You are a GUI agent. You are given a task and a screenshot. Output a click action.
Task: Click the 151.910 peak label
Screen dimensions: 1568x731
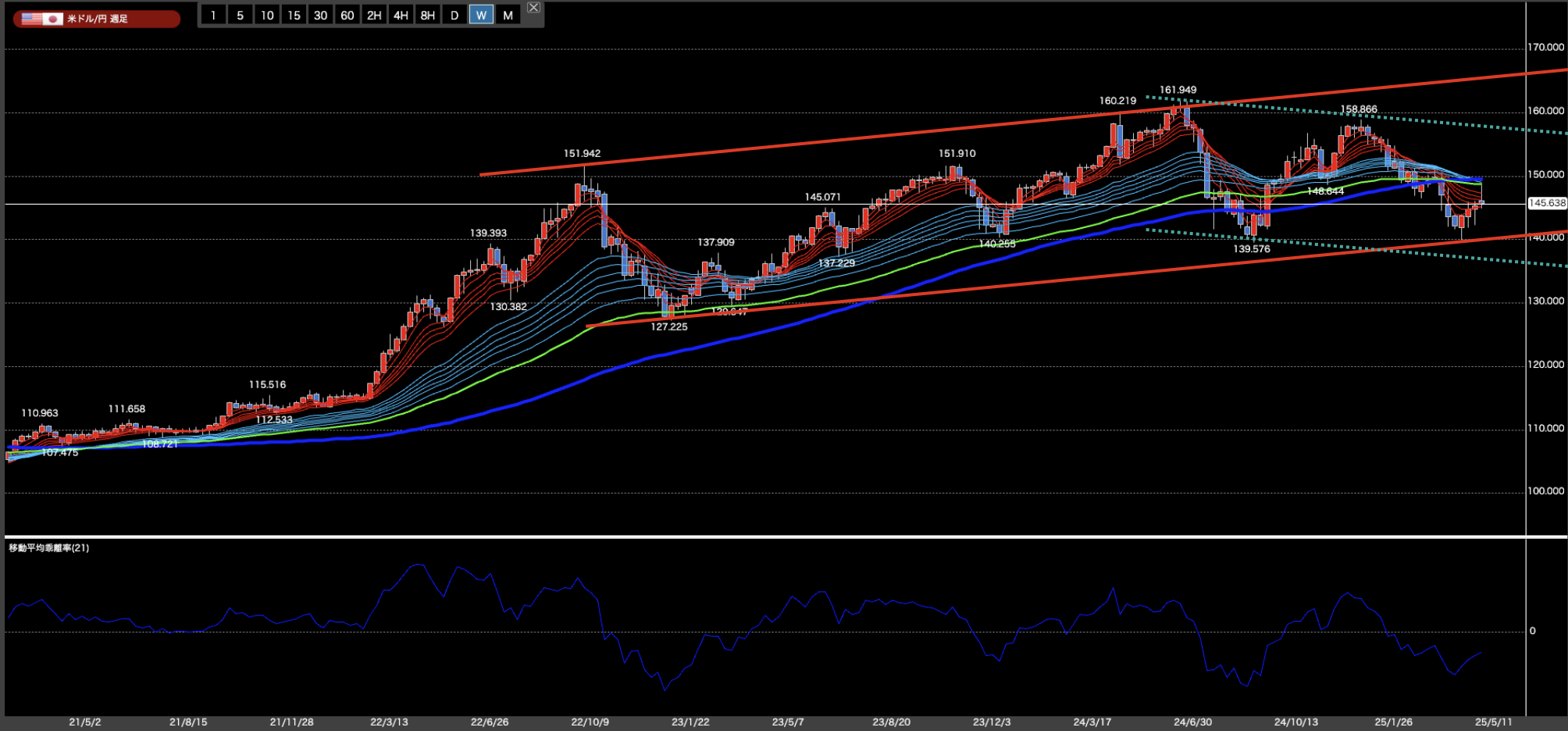click(x=957, y=154)
